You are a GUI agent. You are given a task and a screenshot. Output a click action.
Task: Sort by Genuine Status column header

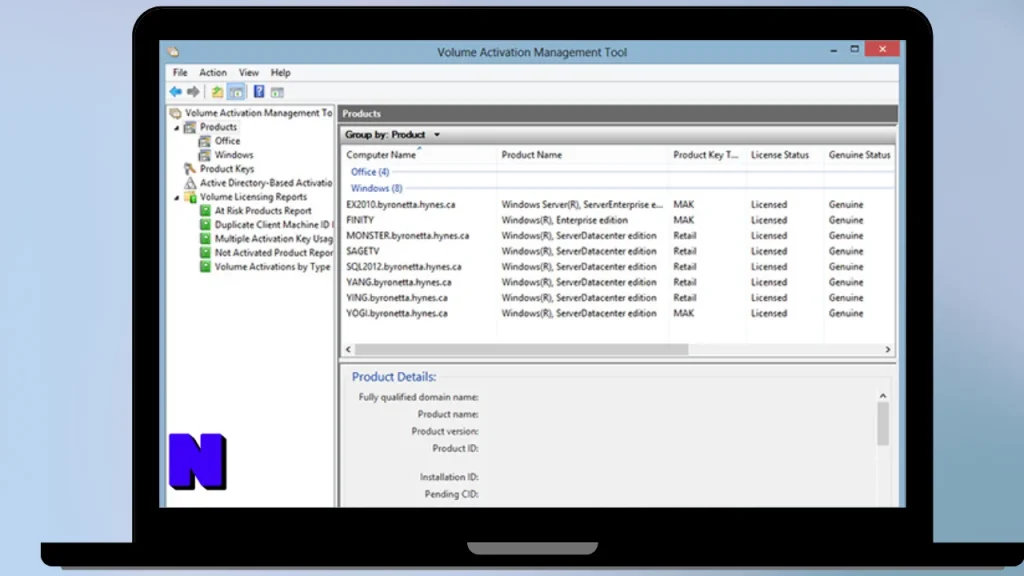tap(859, 155)
